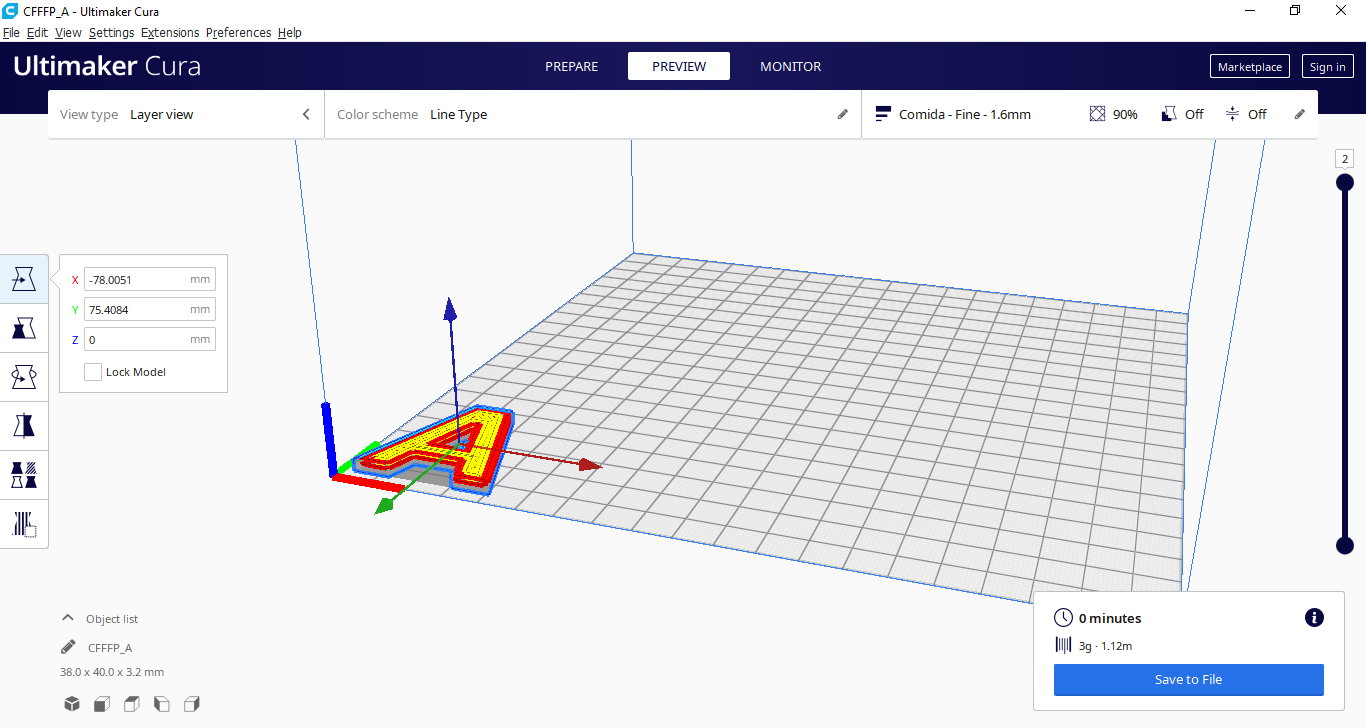This screenshot has height=728, width=1366.
Task: Switch to left side view cube icon
Action: point(162,704)
